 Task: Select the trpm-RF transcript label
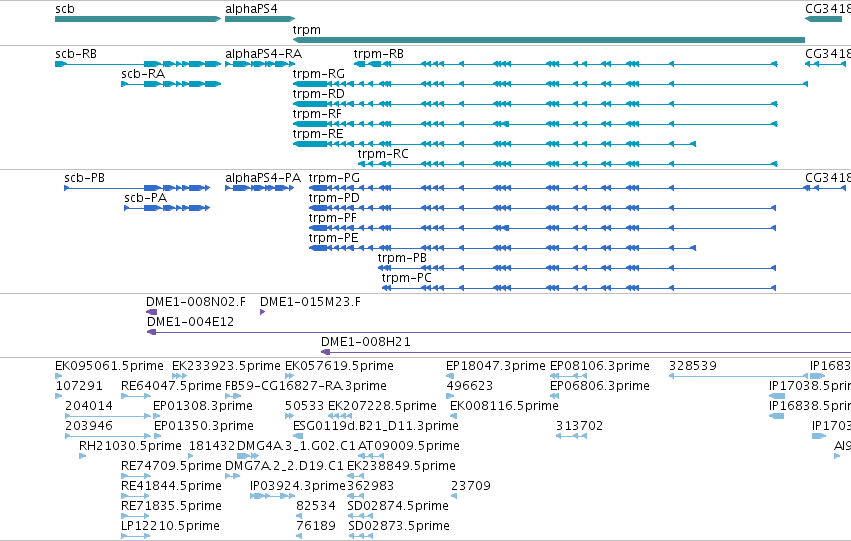tap(317, 114)
